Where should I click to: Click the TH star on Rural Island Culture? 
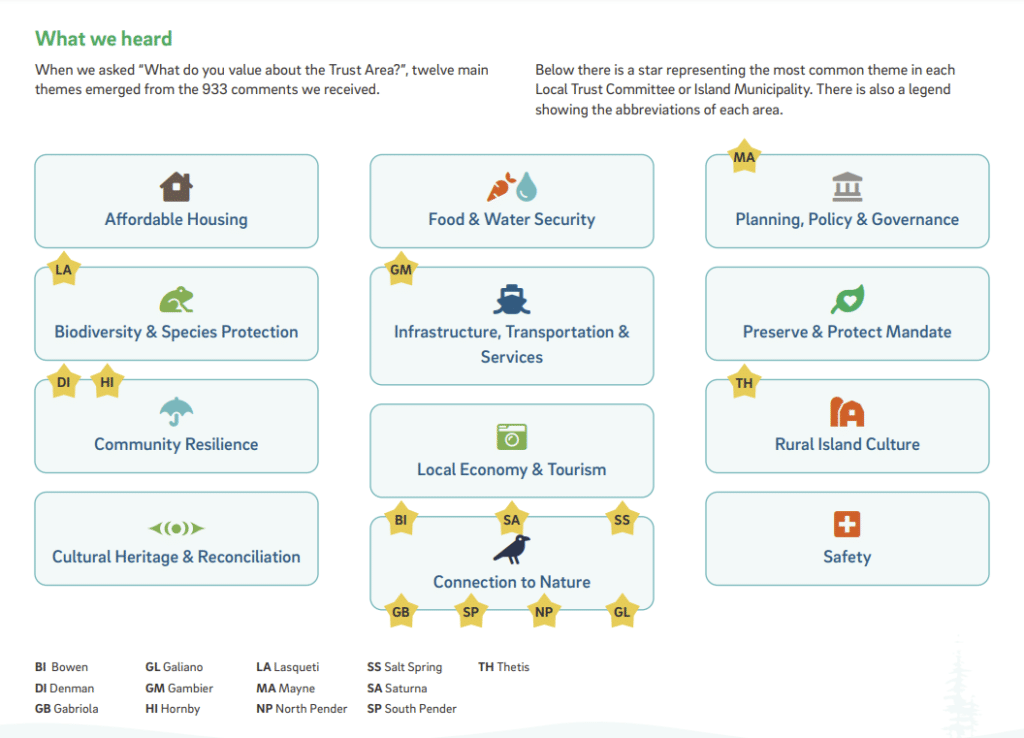point(744,383)
